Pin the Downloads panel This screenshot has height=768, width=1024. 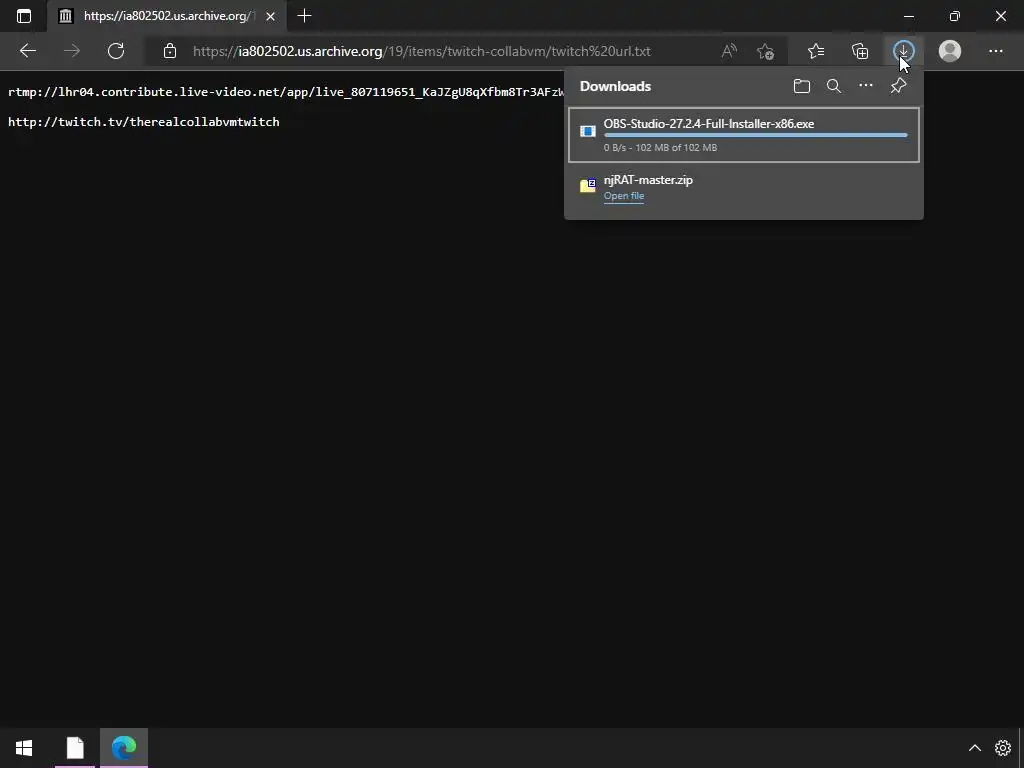point(899,86)
